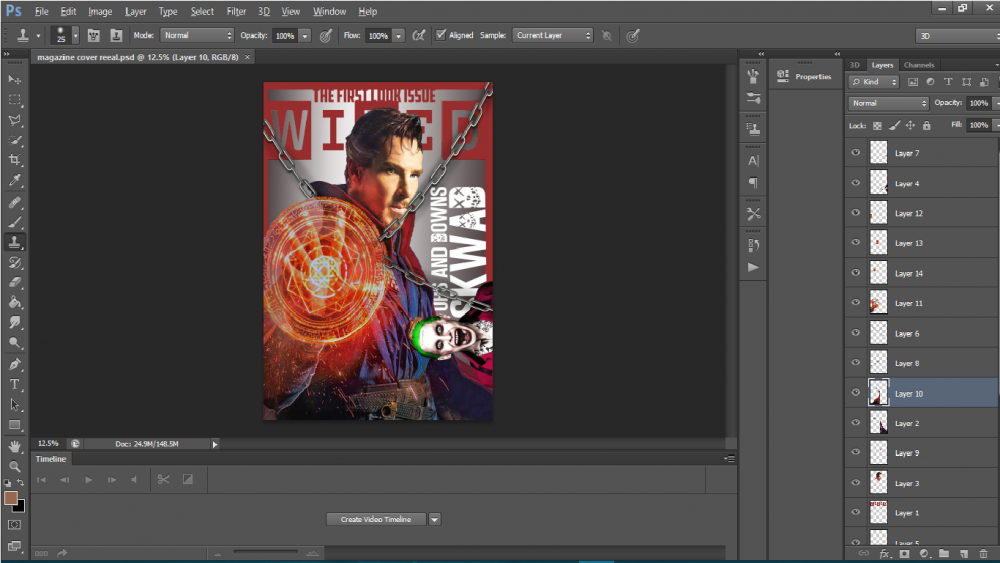Open the Paragraph panel icon
Screen dimensions: 1000x563
click(753, 183)
